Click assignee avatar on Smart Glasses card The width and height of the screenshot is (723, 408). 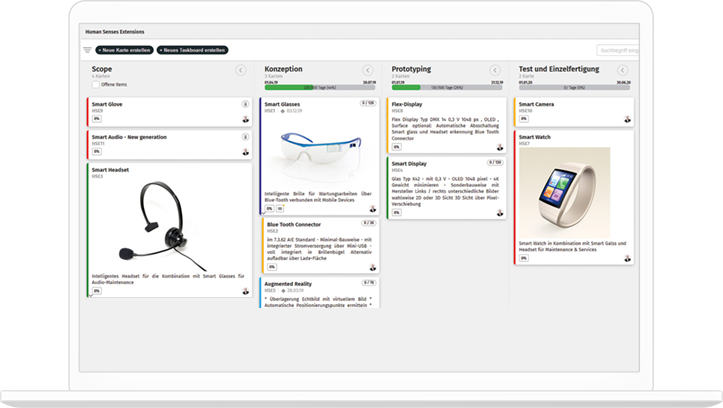coord(373,209)
